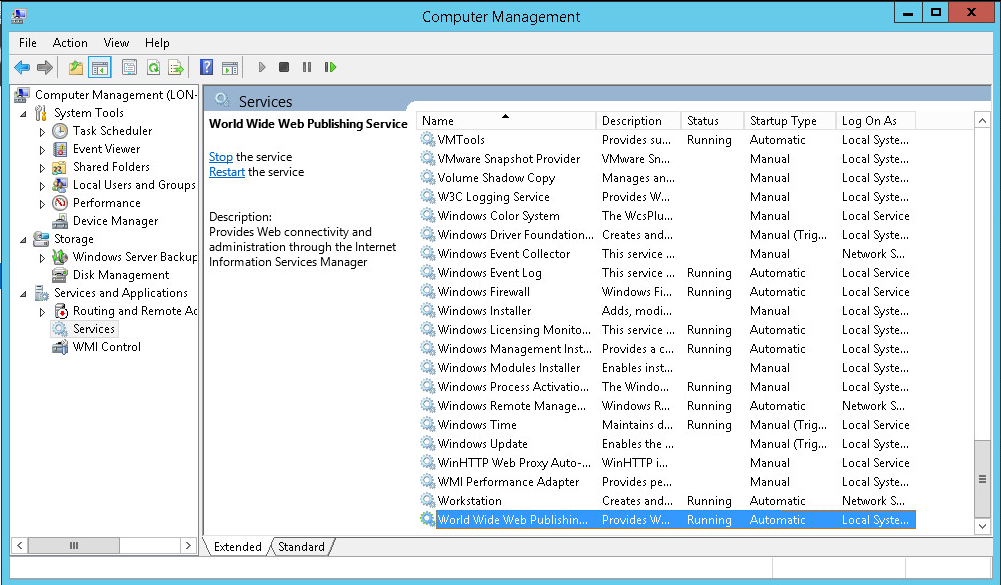Viewport: 1001px width, 585px height.
Task: Select the W3C Logging Service row
Action: tap(666, 197)
